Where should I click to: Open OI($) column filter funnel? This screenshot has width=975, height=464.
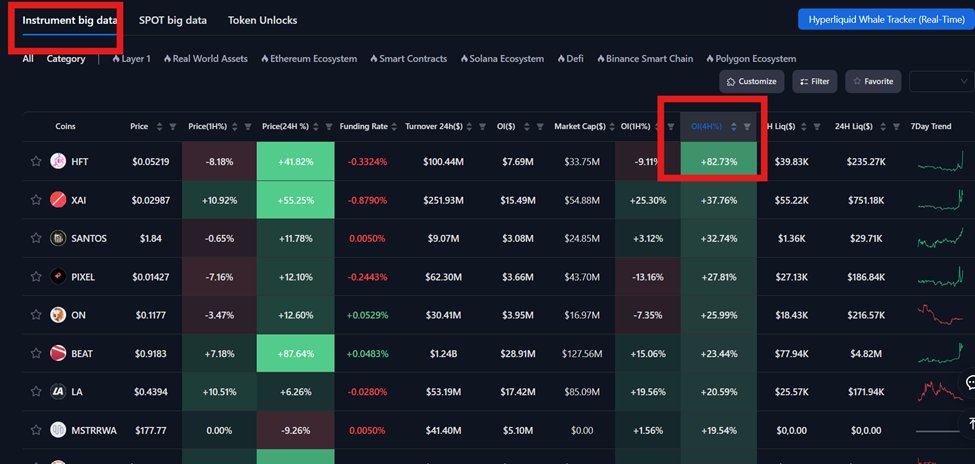tap(540, 127)
